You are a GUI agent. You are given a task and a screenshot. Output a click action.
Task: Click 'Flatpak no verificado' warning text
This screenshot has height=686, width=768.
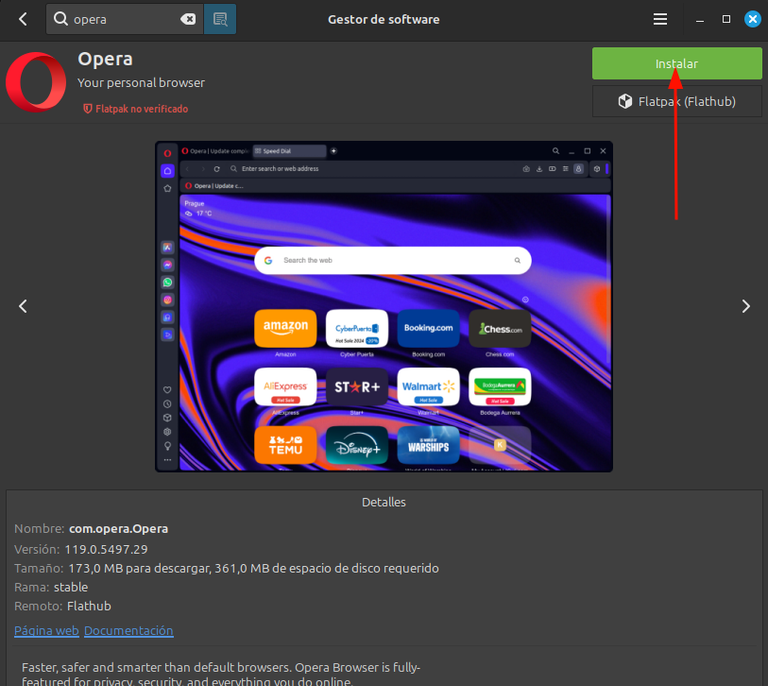coord(142,109)
